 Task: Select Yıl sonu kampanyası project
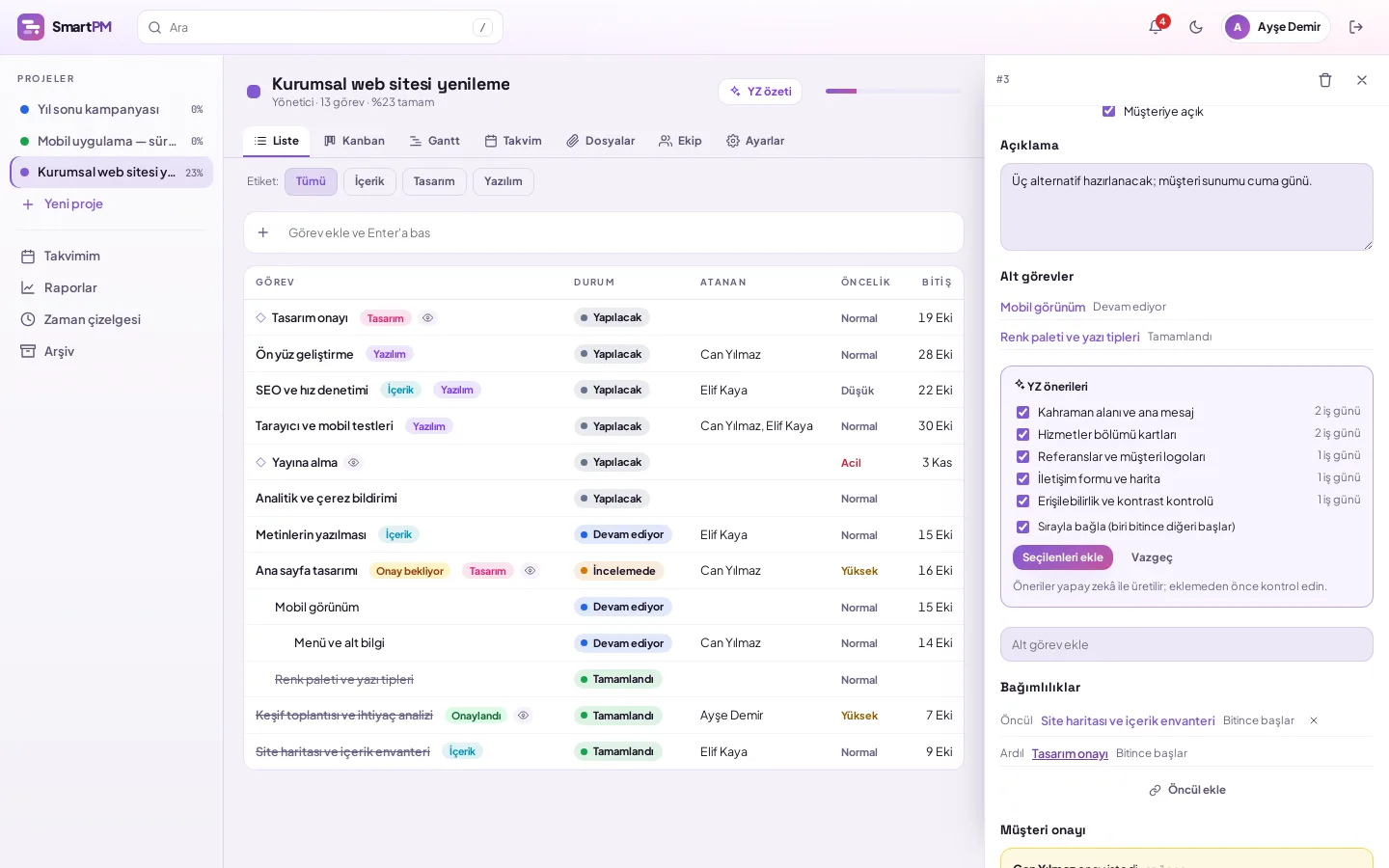point(112,110)
